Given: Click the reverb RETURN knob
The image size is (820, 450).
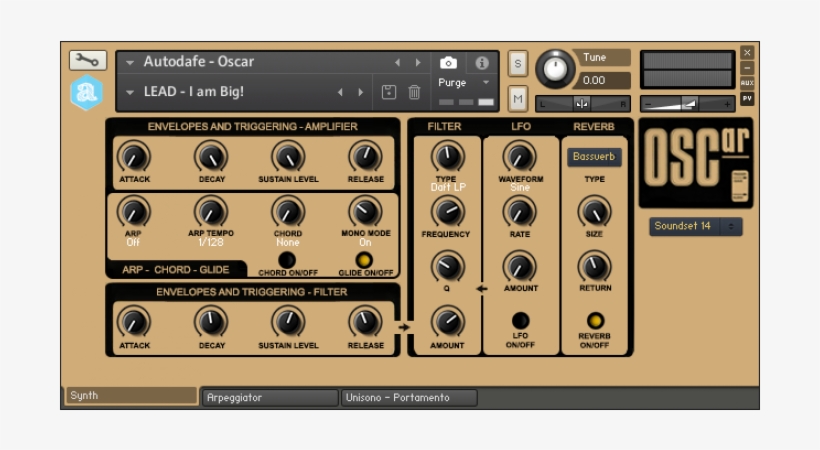Looking at the screenshot, I should click(595, 267).
